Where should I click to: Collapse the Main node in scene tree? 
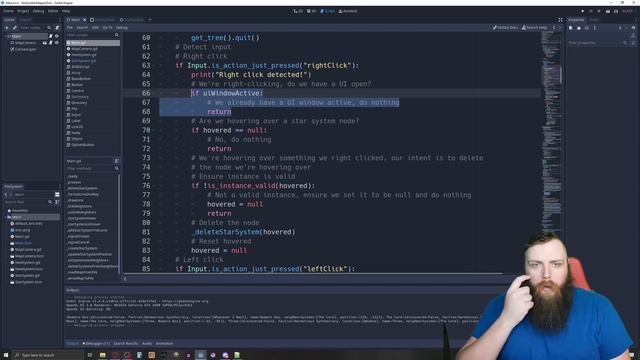pyautogui.click(x=6, y=36)
